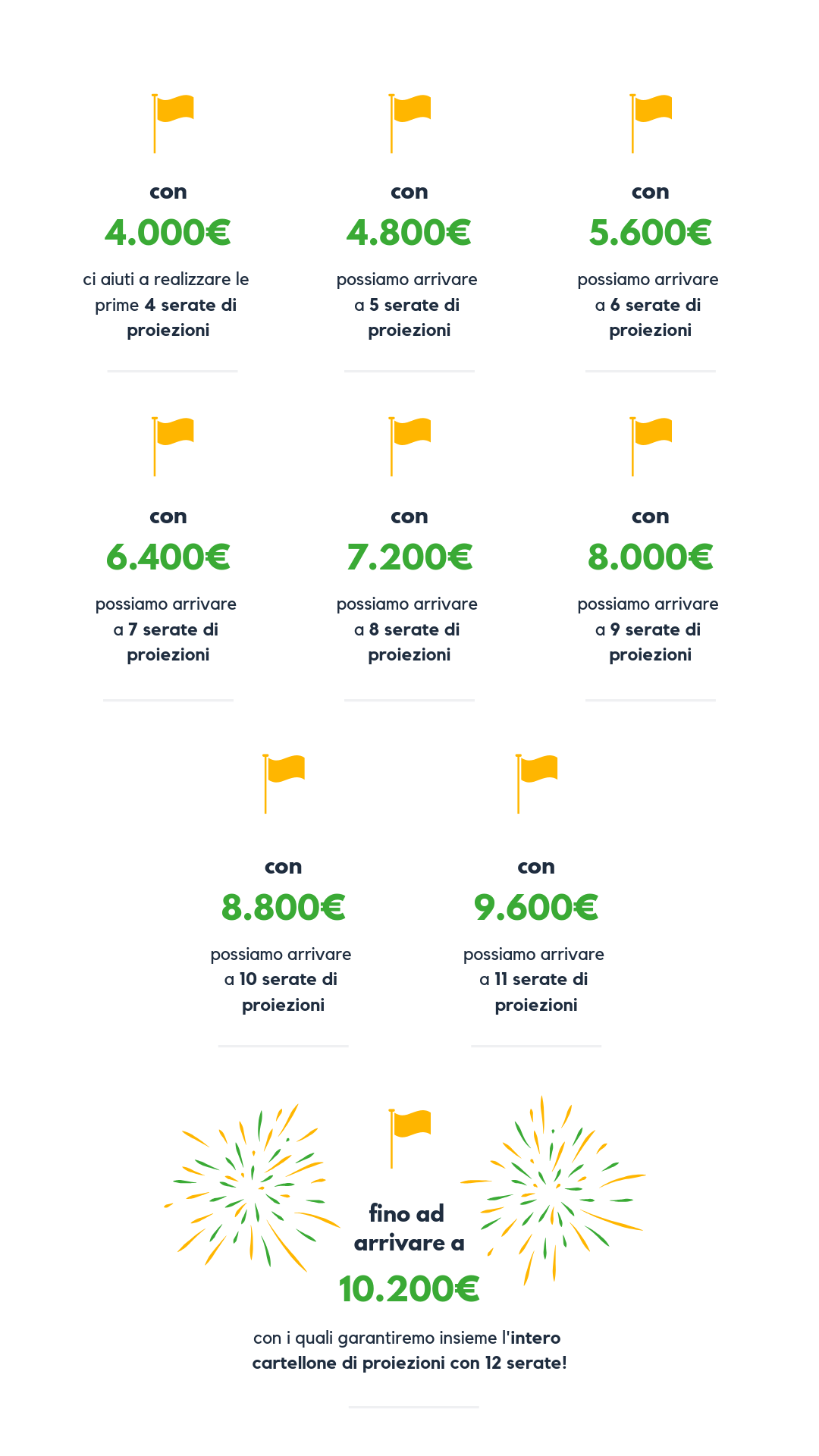Click '6 serate di proiezioni' text

coord(655,318)
